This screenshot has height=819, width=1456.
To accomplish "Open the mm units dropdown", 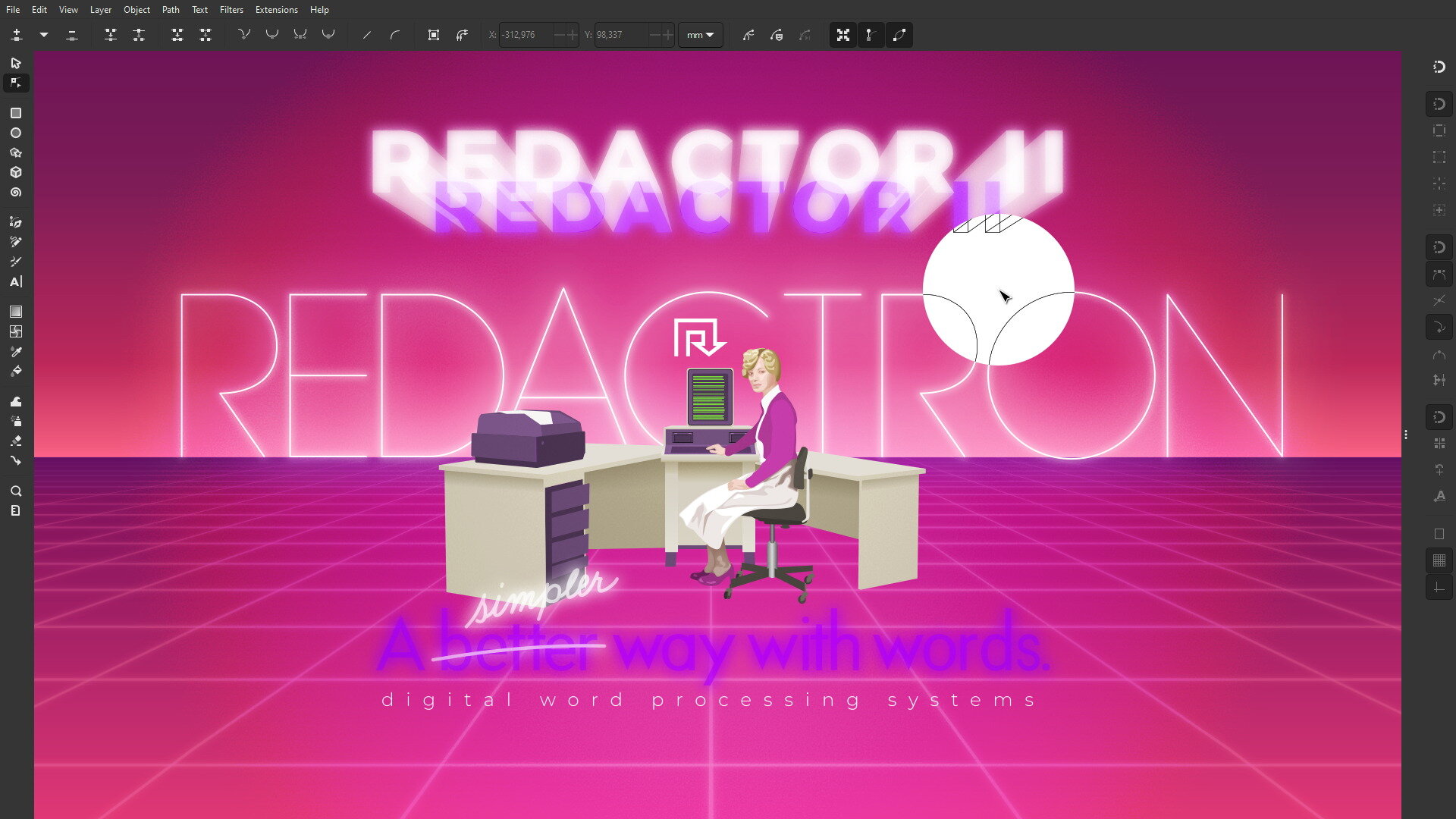I will pos(700,35).
